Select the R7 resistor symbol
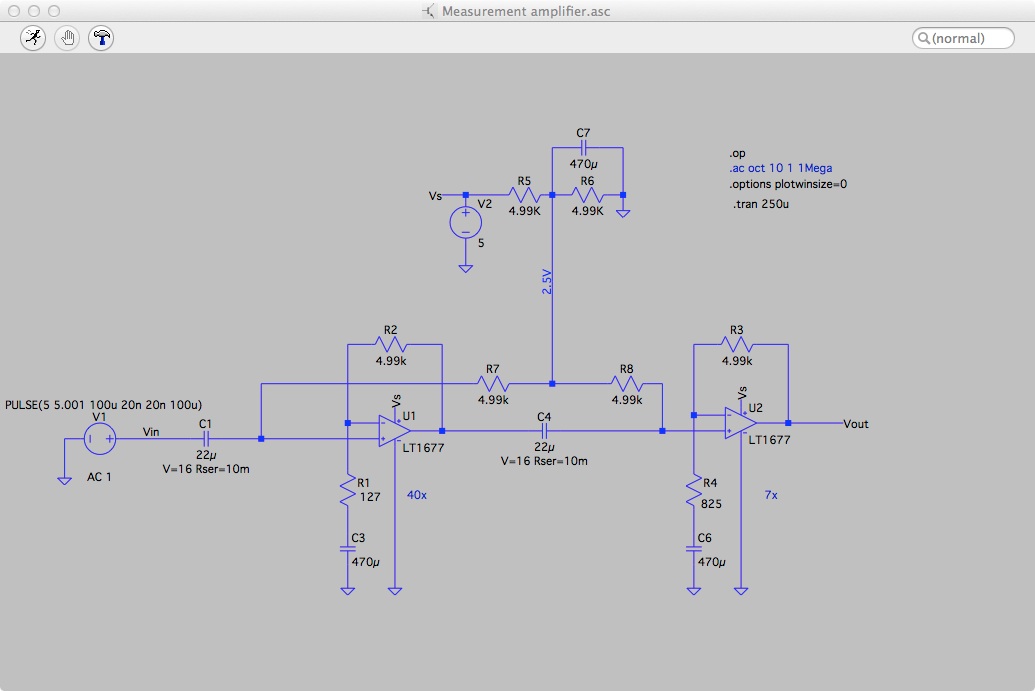Screen dimensions: 1035x691 click(492, 383)
